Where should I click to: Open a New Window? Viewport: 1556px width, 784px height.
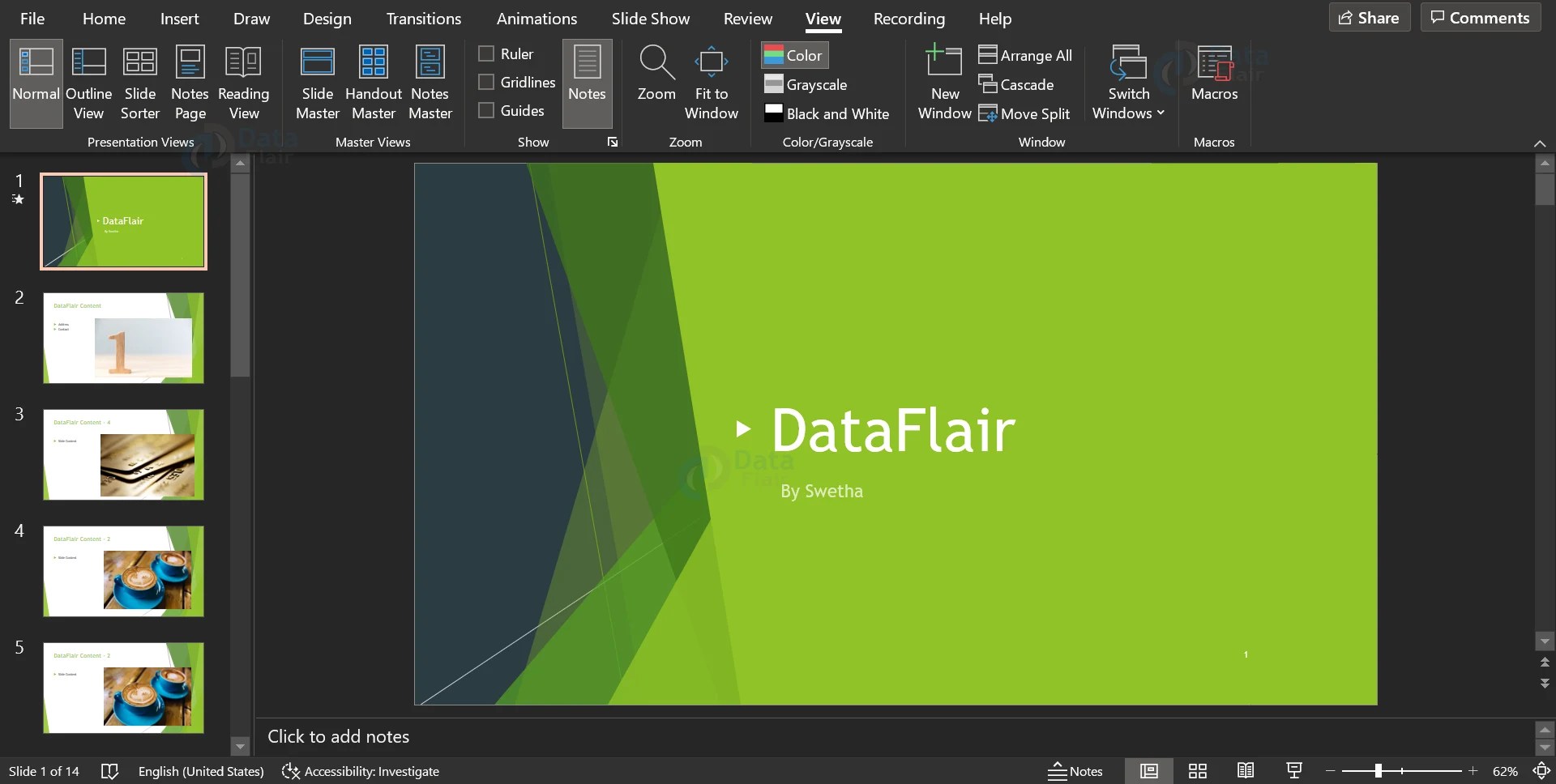(943, 81)
